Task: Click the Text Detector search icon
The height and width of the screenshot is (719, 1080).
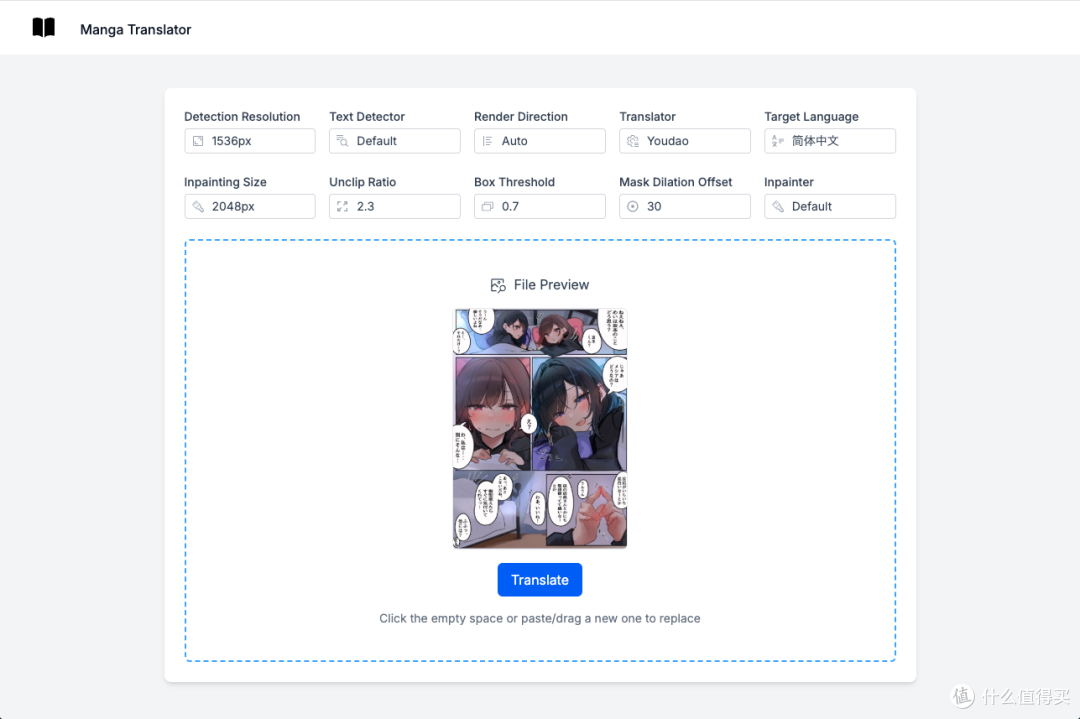Action: point(343,141)
